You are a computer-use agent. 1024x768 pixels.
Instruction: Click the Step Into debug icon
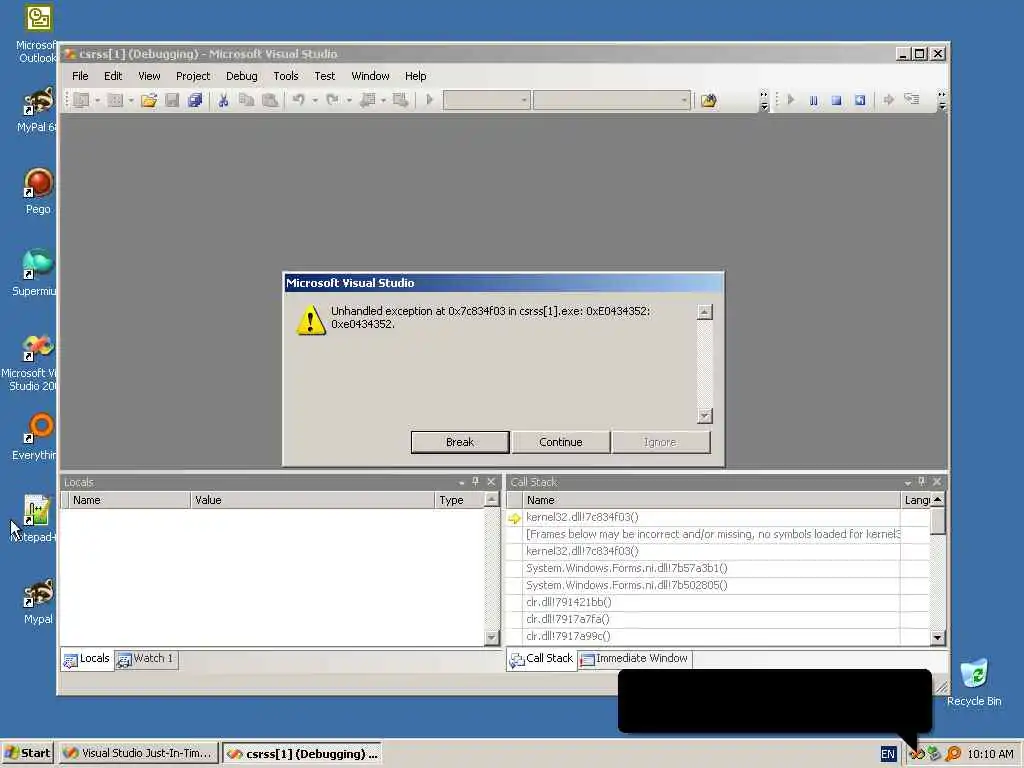coord(912,100)
